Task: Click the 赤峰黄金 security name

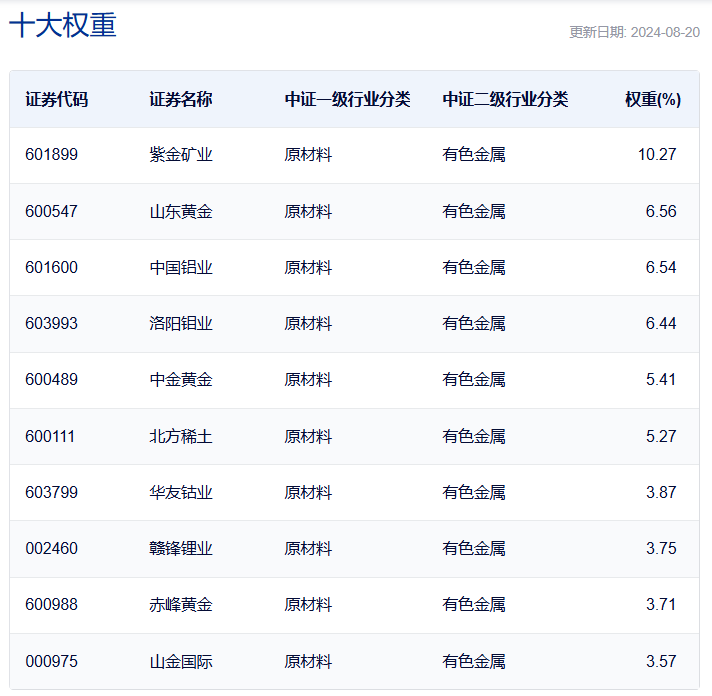Action: click(181, 604)
